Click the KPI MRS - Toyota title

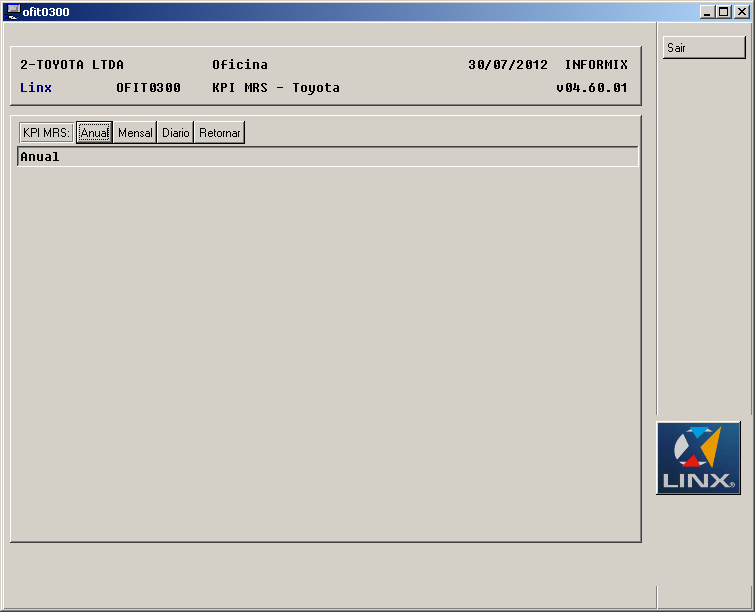(x=276, y=88)
